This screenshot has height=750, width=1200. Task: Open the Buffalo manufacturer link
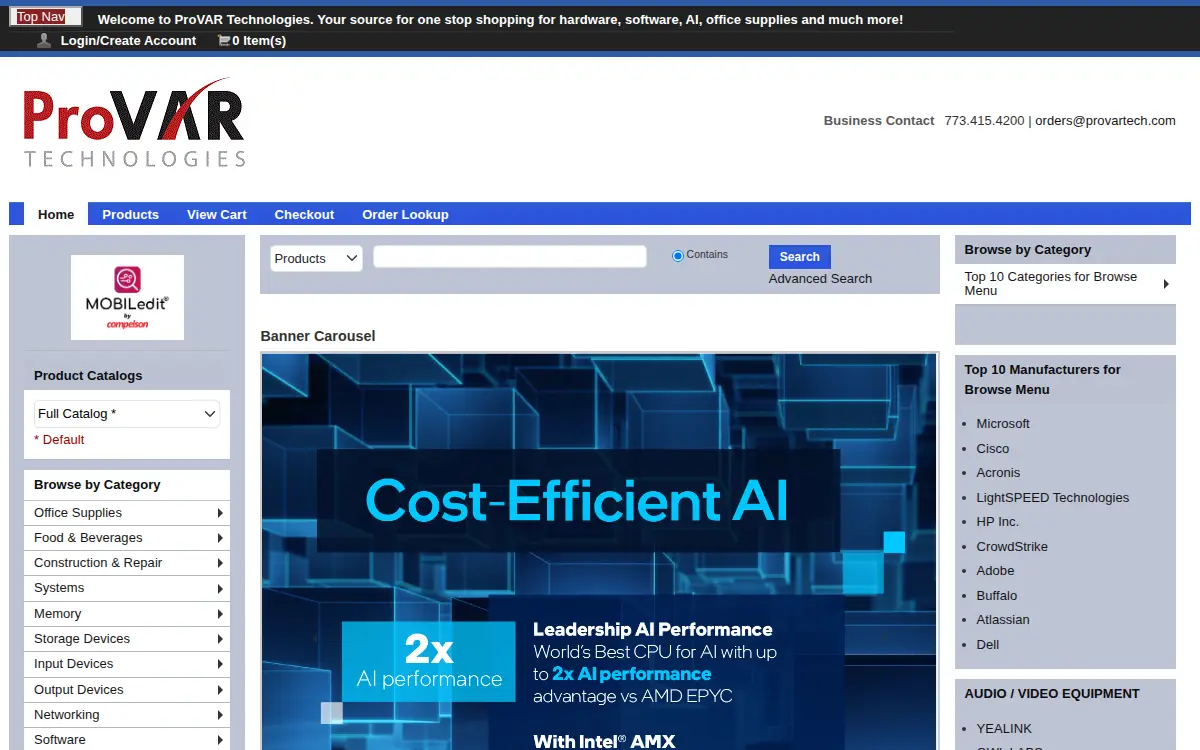pos(997,596)
